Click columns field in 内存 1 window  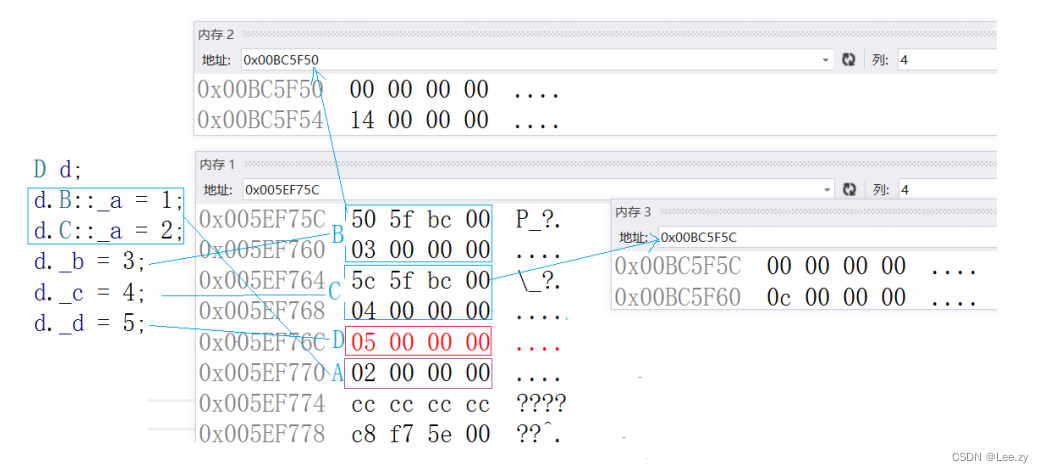[947, 190]
